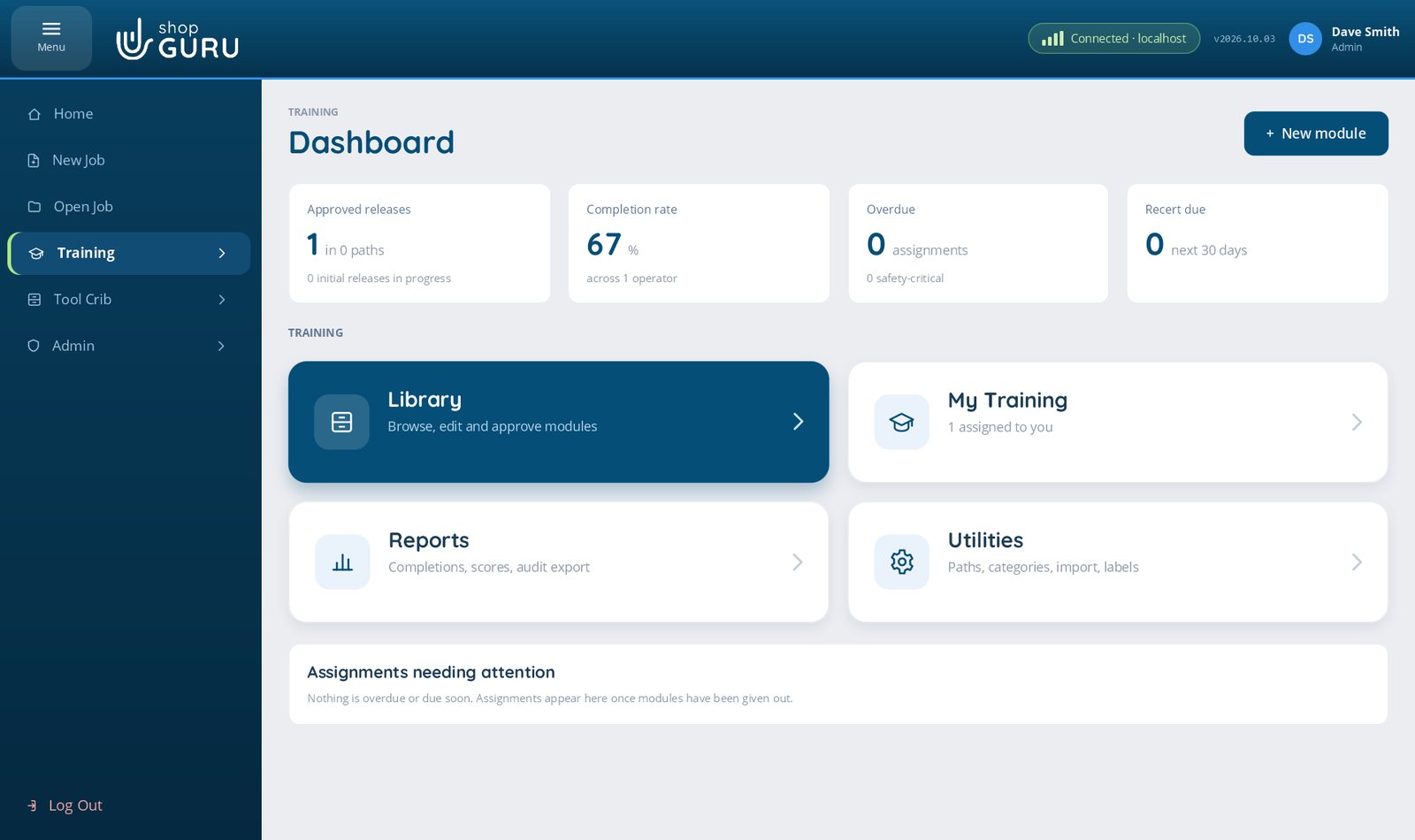This screenshot has width=1415, height=840.
Task: Click the Reports bar chart icon
Action: click(342, 561)
